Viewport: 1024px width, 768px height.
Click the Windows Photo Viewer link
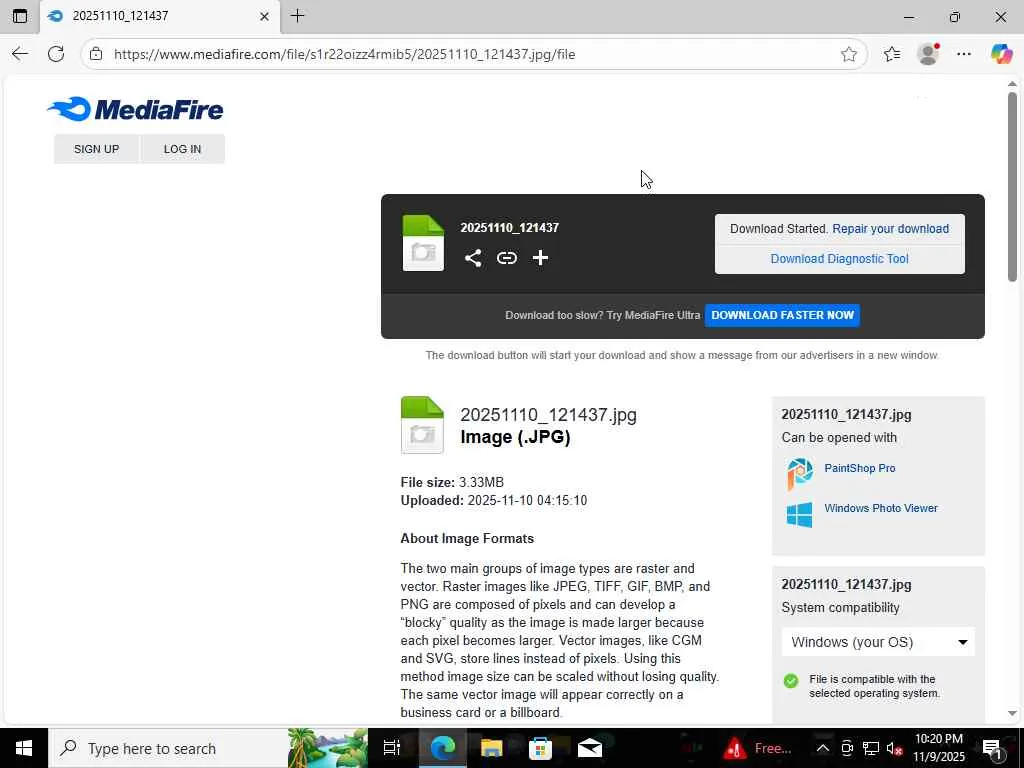pyautogui.click(x=881, y=508)
